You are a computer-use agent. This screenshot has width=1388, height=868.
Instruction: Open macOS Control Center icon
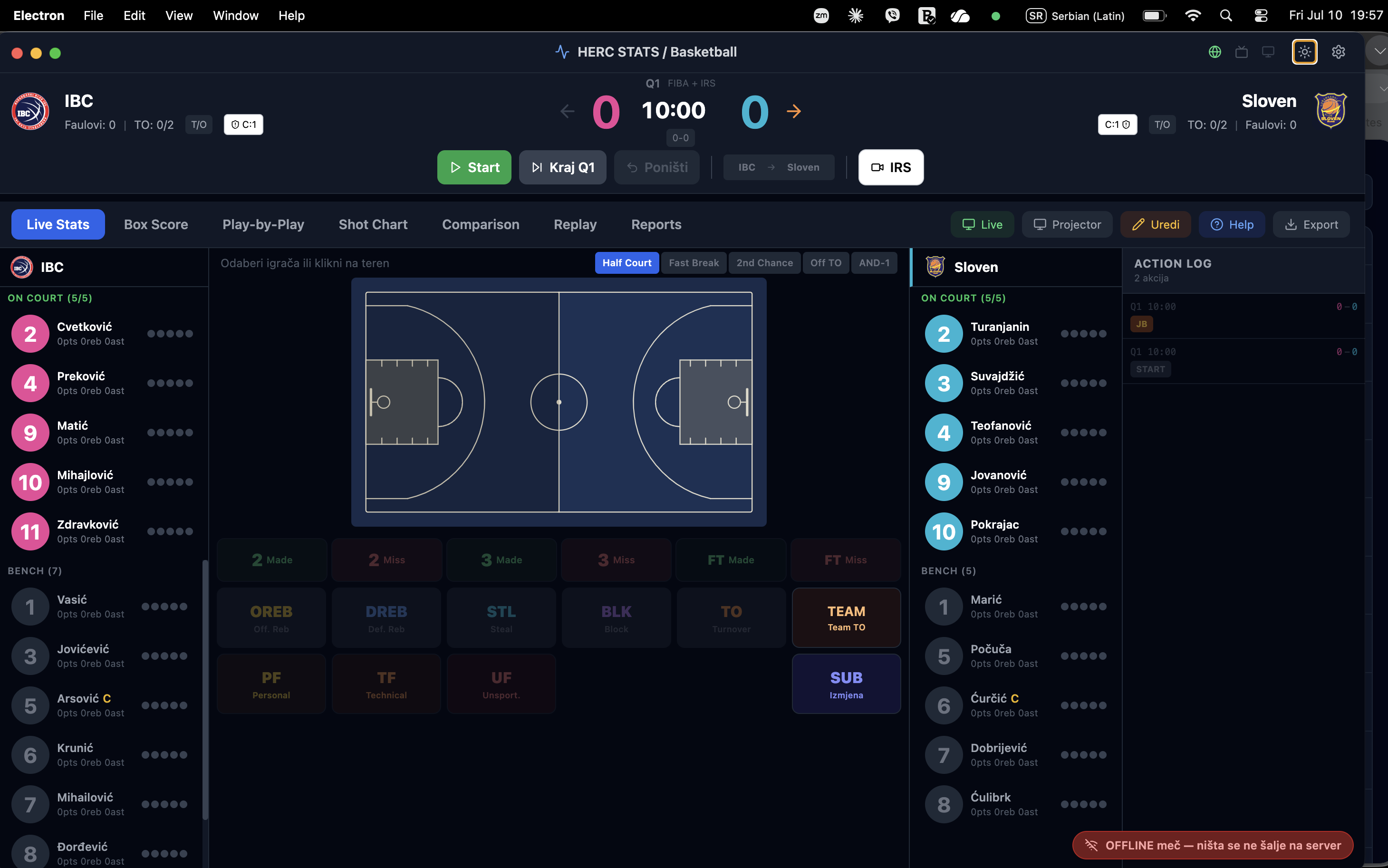click(x=1261, y=16)
